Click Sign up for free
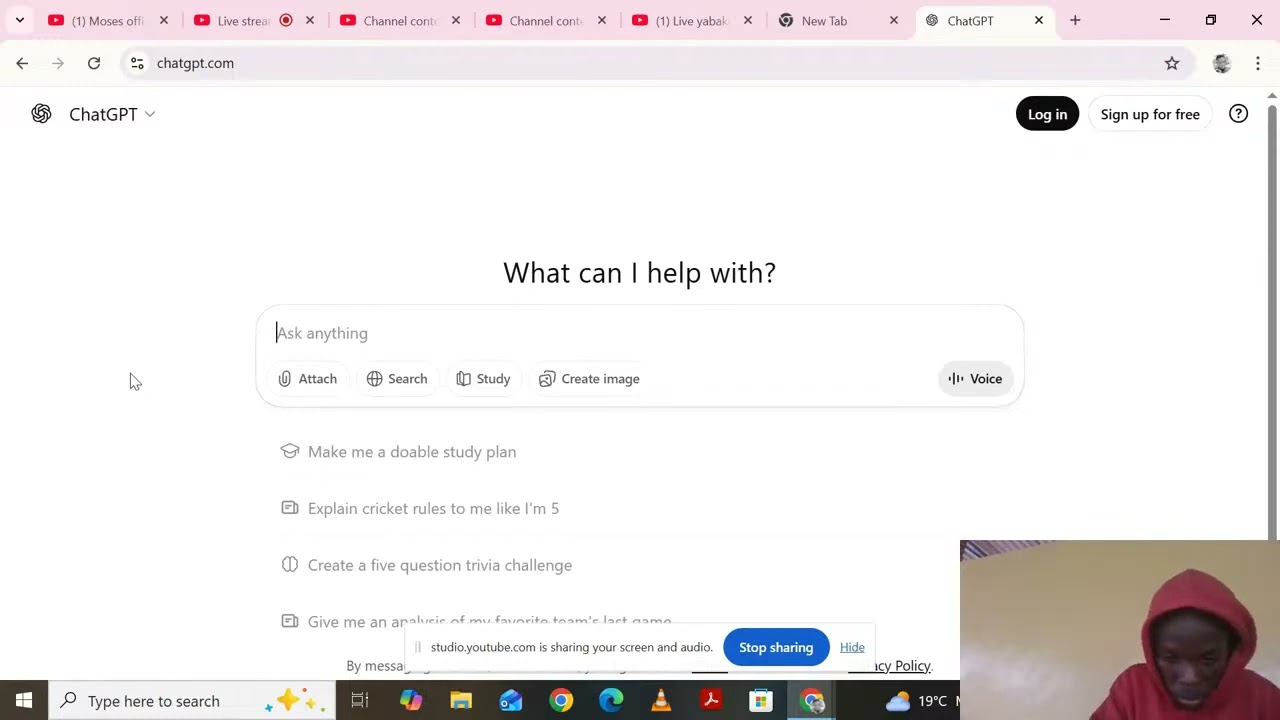This screenshot has height=720, width=1280. tap(1150, 114)
